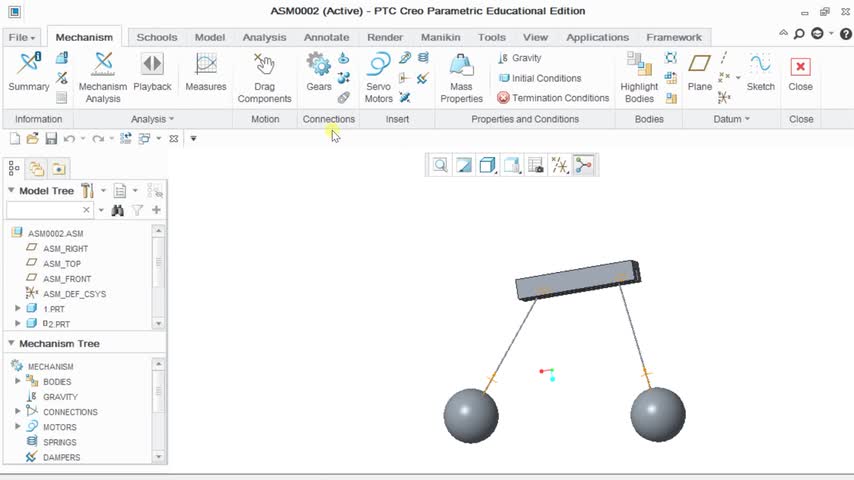Open Model Tree settings hammer icon

tap(87, 191)
